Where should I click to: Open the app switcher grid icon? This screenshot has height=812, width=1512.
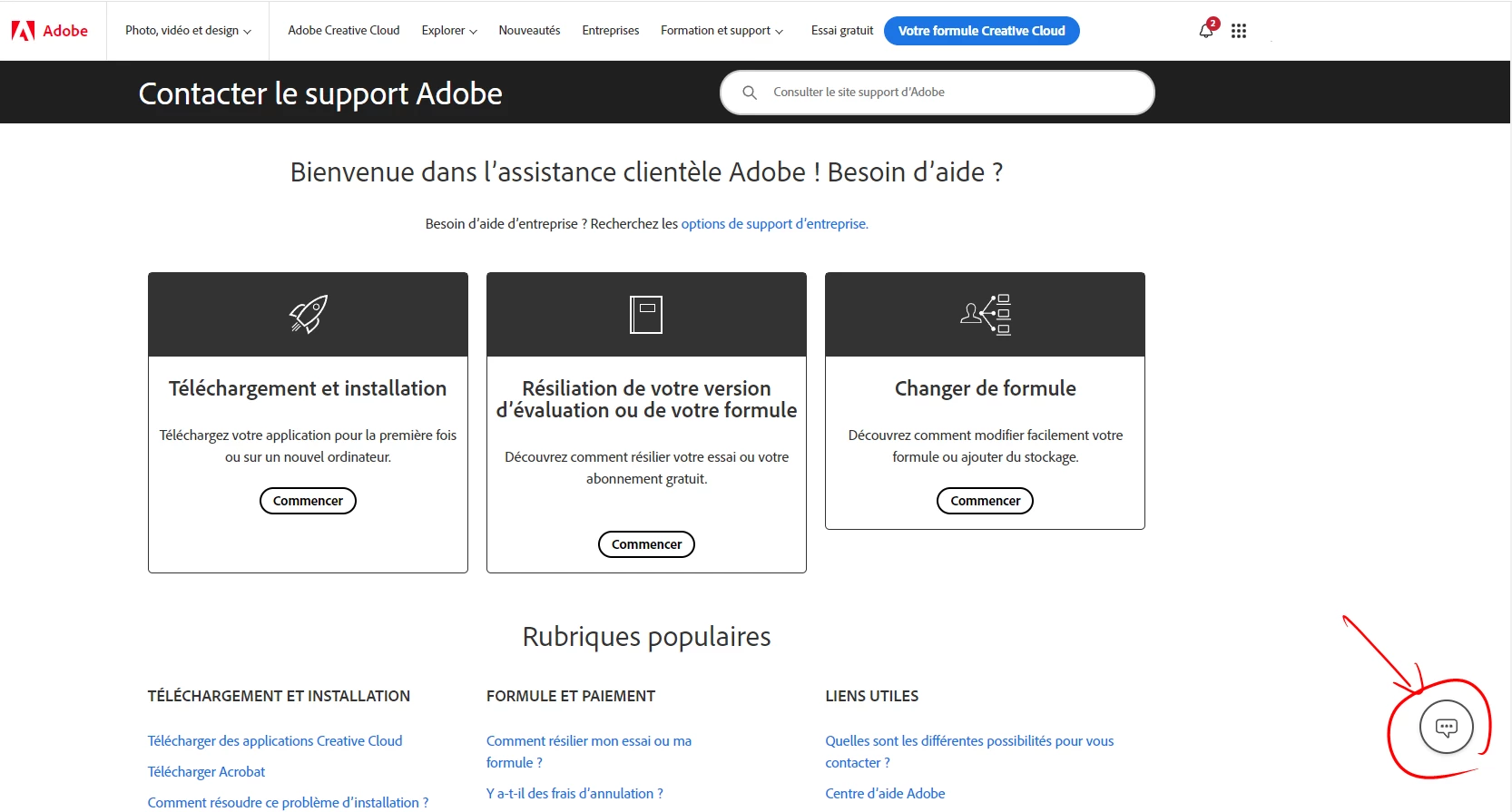click(x=1239, y=31)
